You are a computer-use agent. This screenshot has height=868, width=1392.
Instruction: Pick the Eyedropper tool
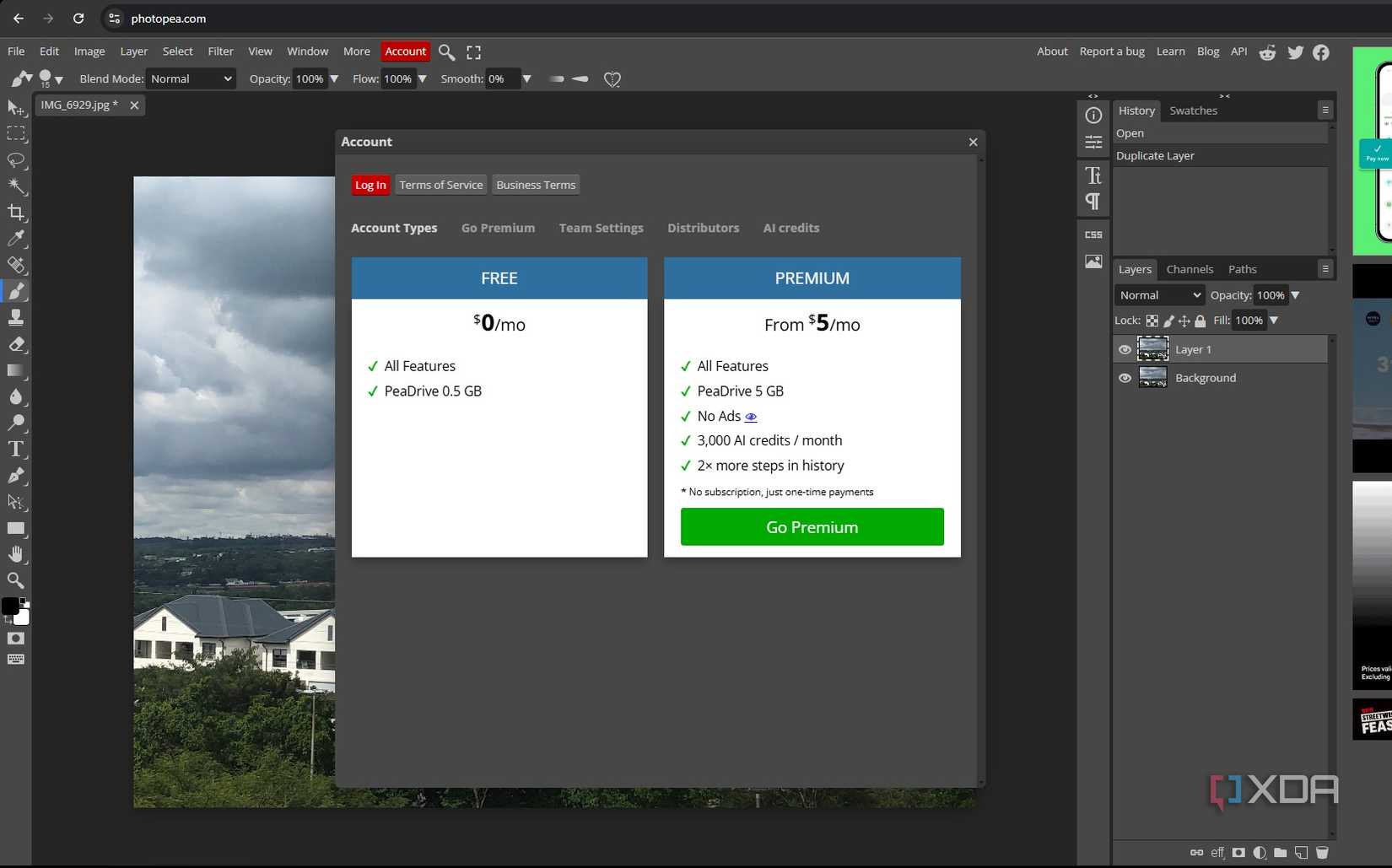tap(16, 239)
